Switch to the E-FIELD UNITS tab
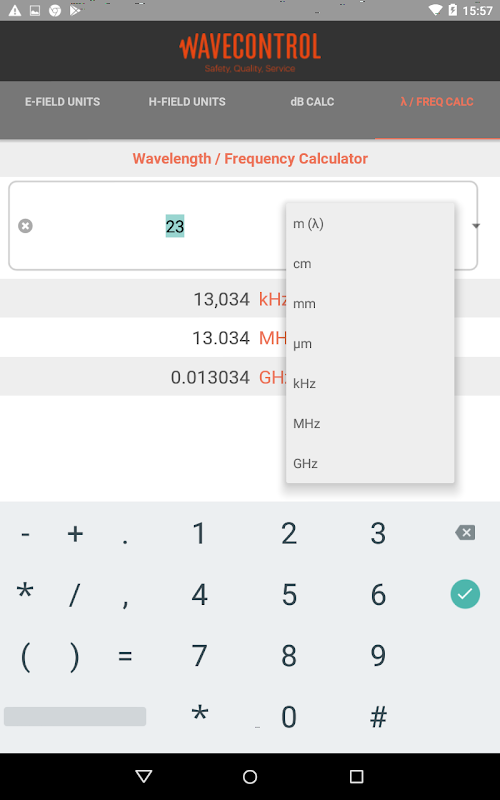Image resolution: width=500 pixels, height=800 pixels. tap(62, 102)
